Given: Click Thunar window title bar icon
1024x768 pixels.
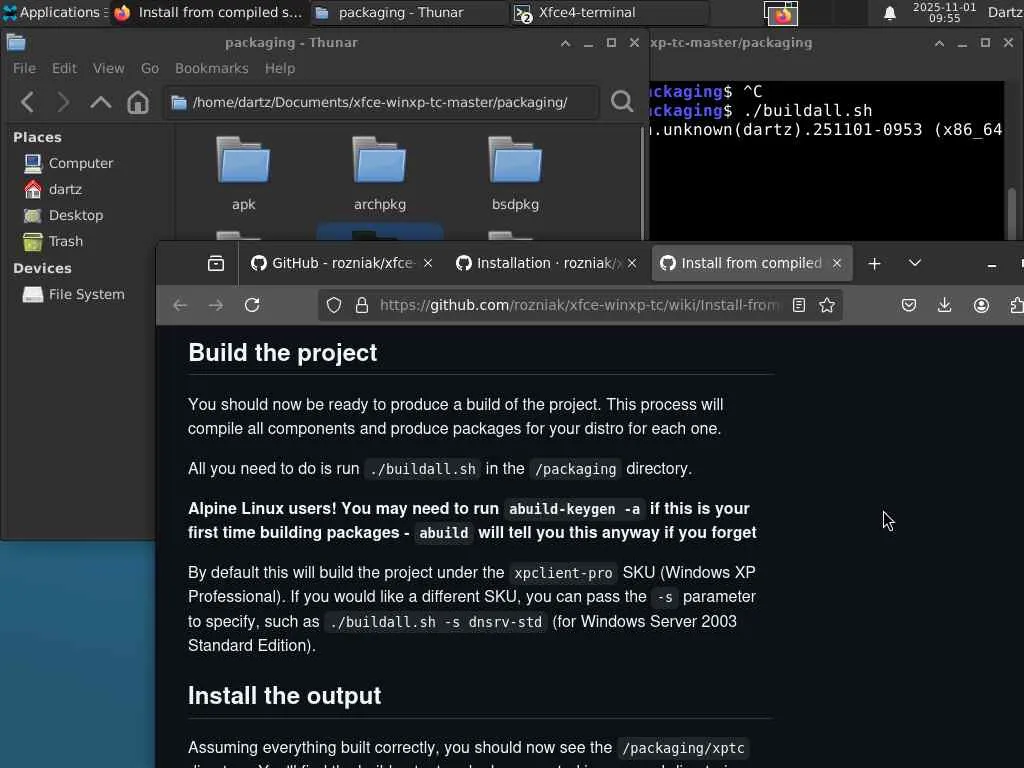Looking at the screenshot, I should [16, 43].
